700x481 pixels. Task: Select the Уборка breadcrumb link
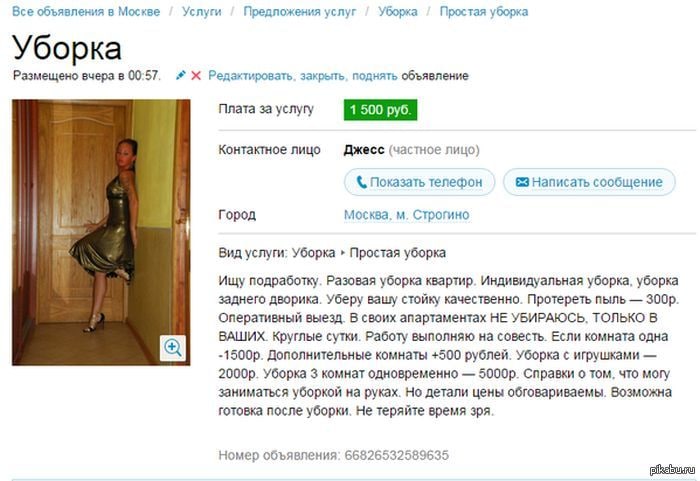click(398, 12)
